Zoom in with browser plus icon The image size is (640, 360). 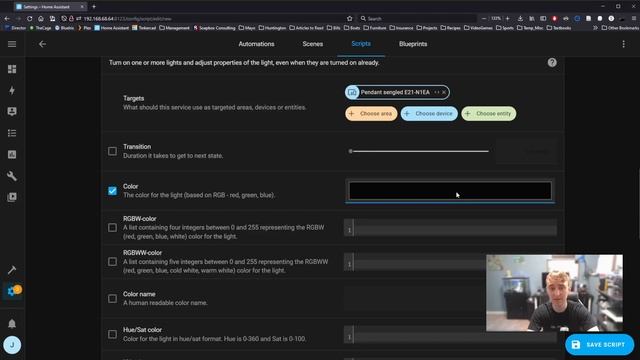(507, 18)
